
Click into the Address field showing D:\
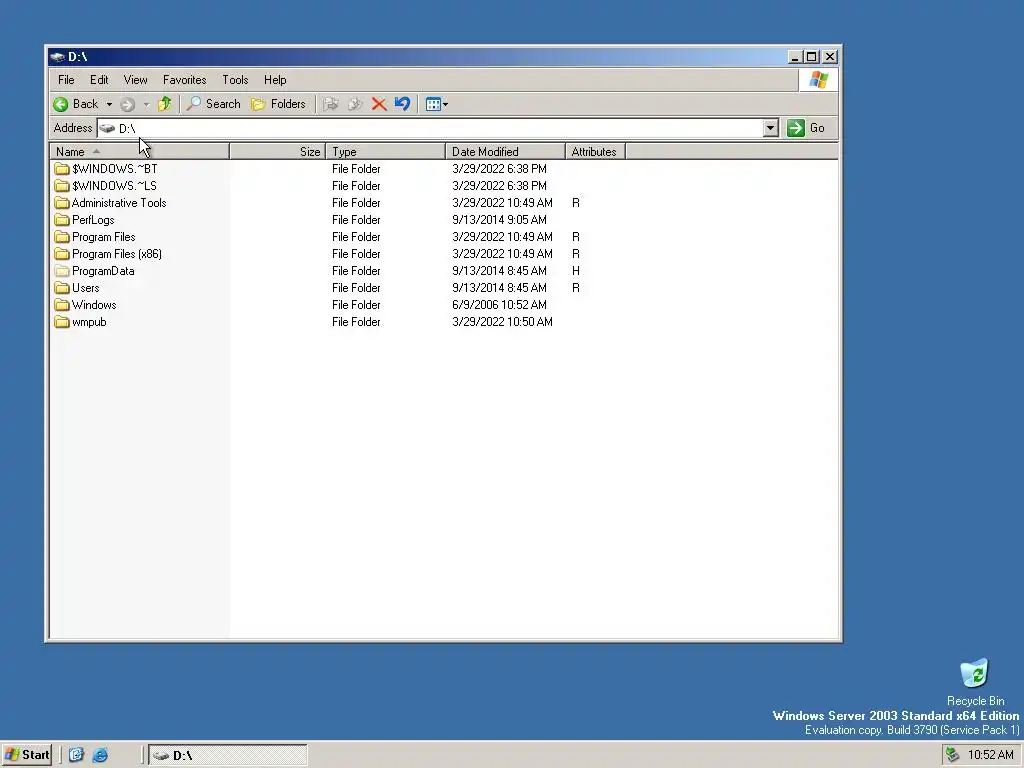click(430, 128)
